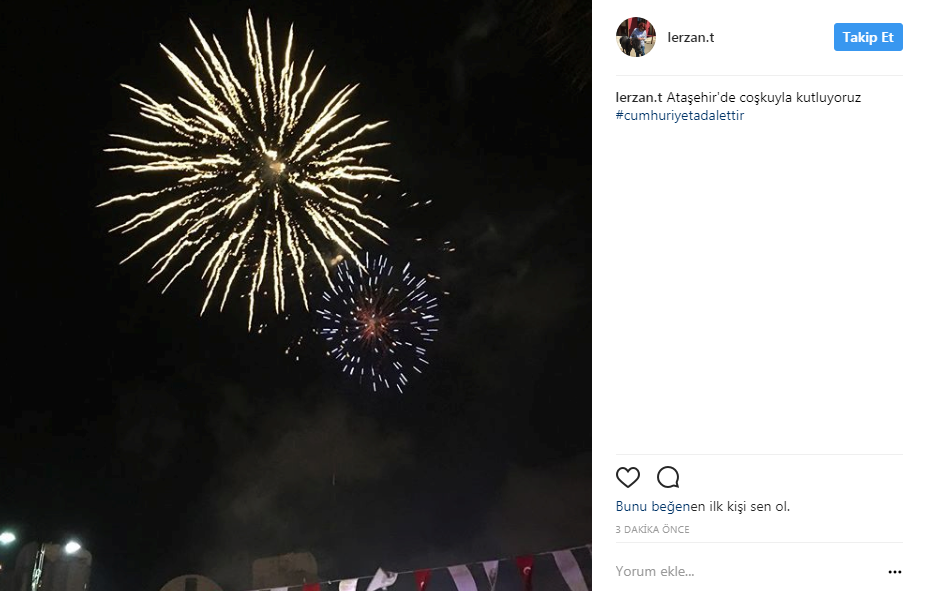Select the small blue firework burst
The image size is (926, 591).
[378, 322]
